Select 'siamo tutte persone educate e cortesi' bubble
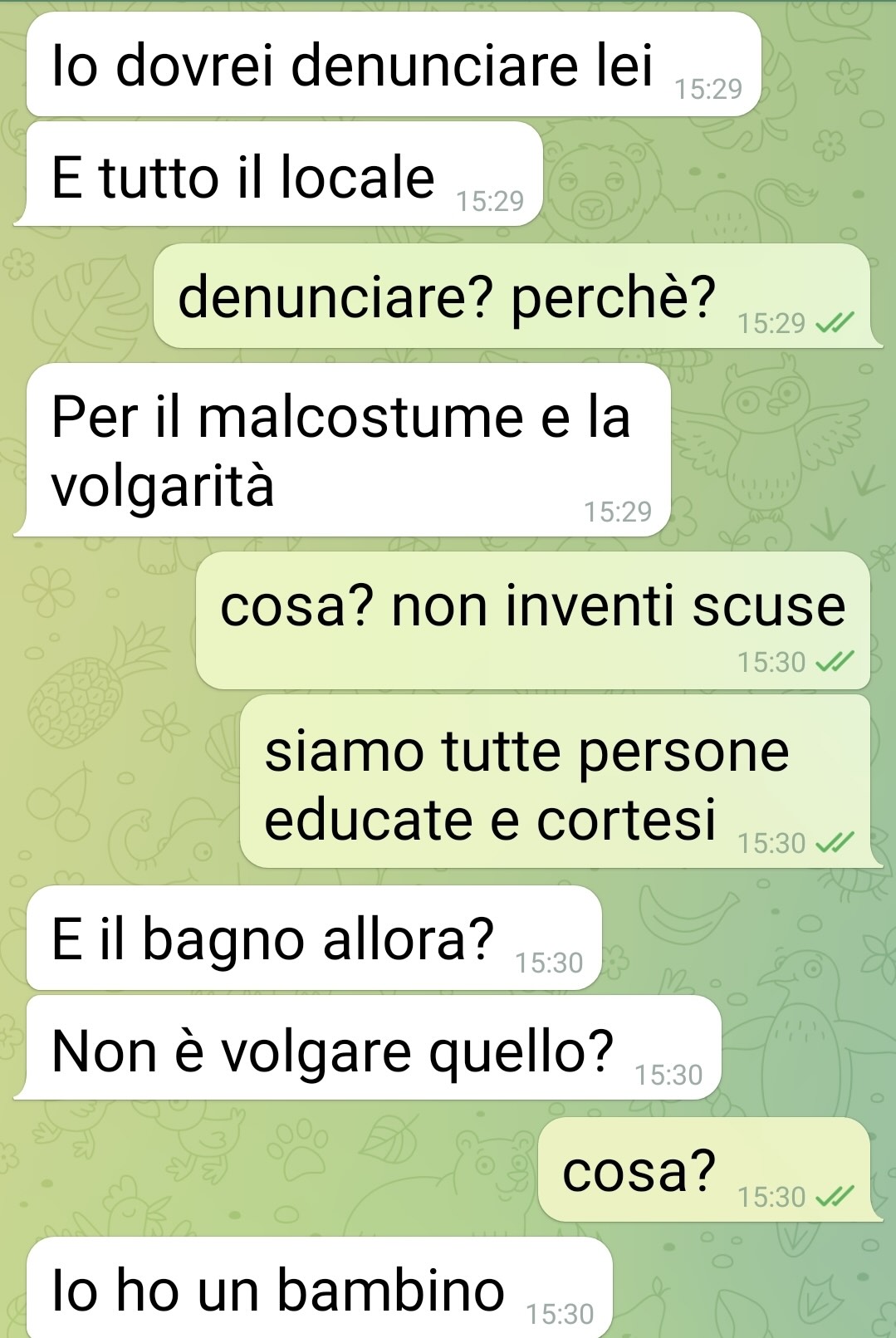The image size is (896, 1338). (555, 782)
